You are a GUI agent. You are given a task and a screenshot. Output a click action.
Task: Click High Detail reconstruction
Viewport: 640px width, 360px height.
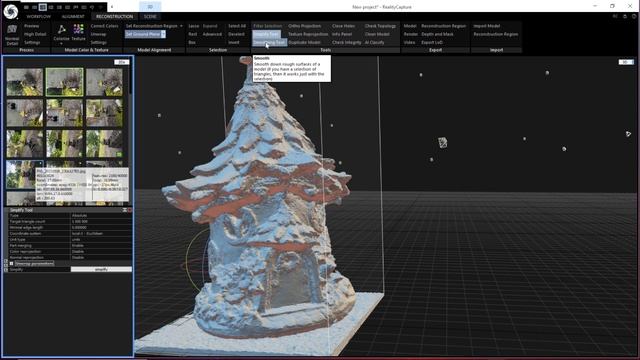tap(35, 34)
